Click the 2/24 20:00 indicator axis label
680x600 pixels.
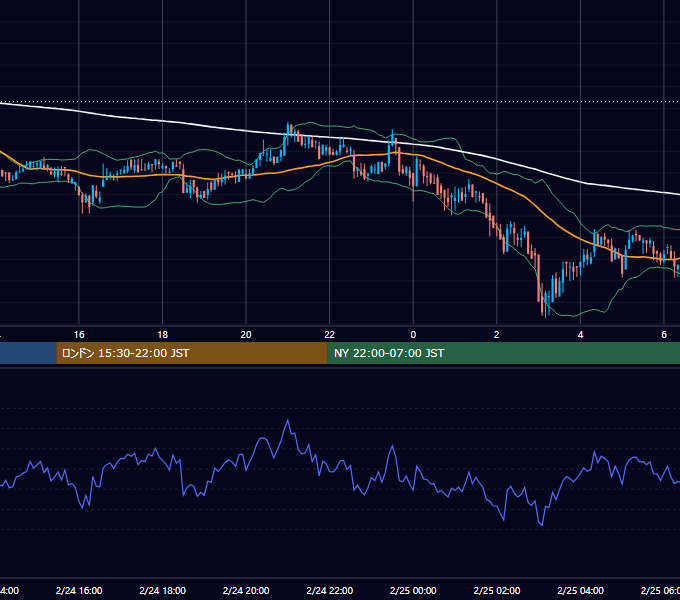pyautogui.click(x=246, y=590)
